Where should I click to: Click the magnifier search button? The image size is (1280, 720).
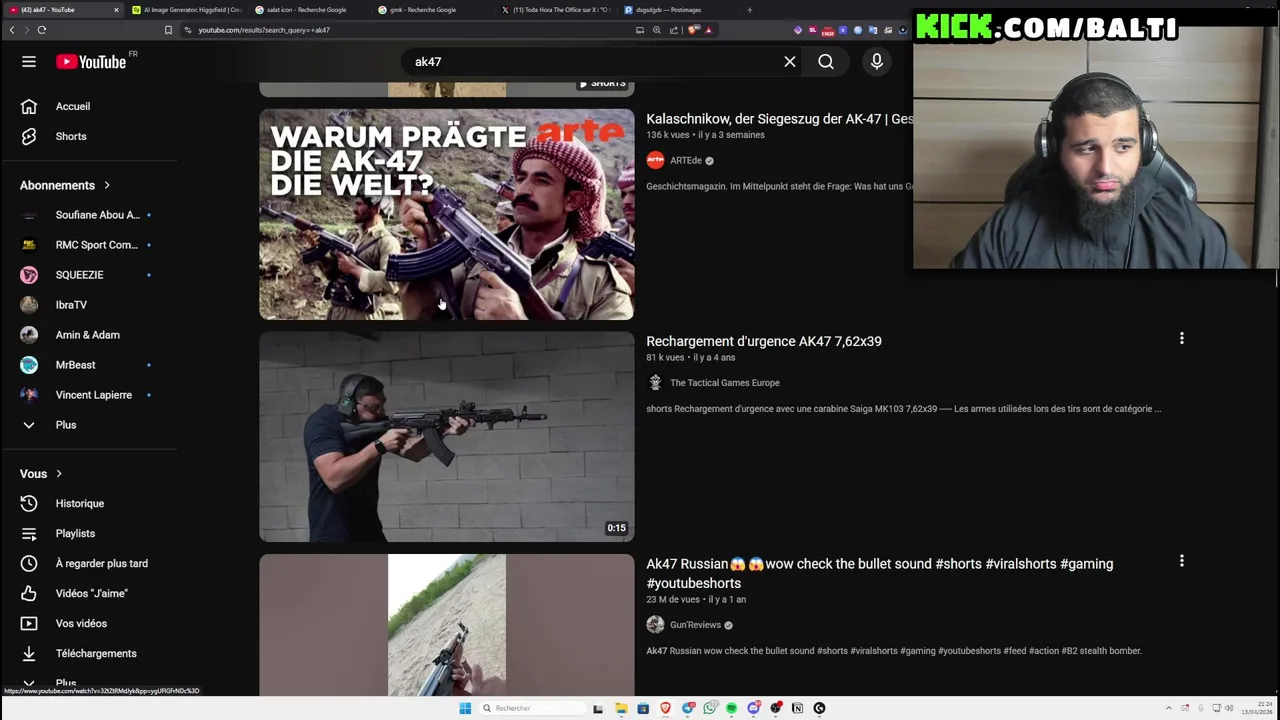[826, 62]
